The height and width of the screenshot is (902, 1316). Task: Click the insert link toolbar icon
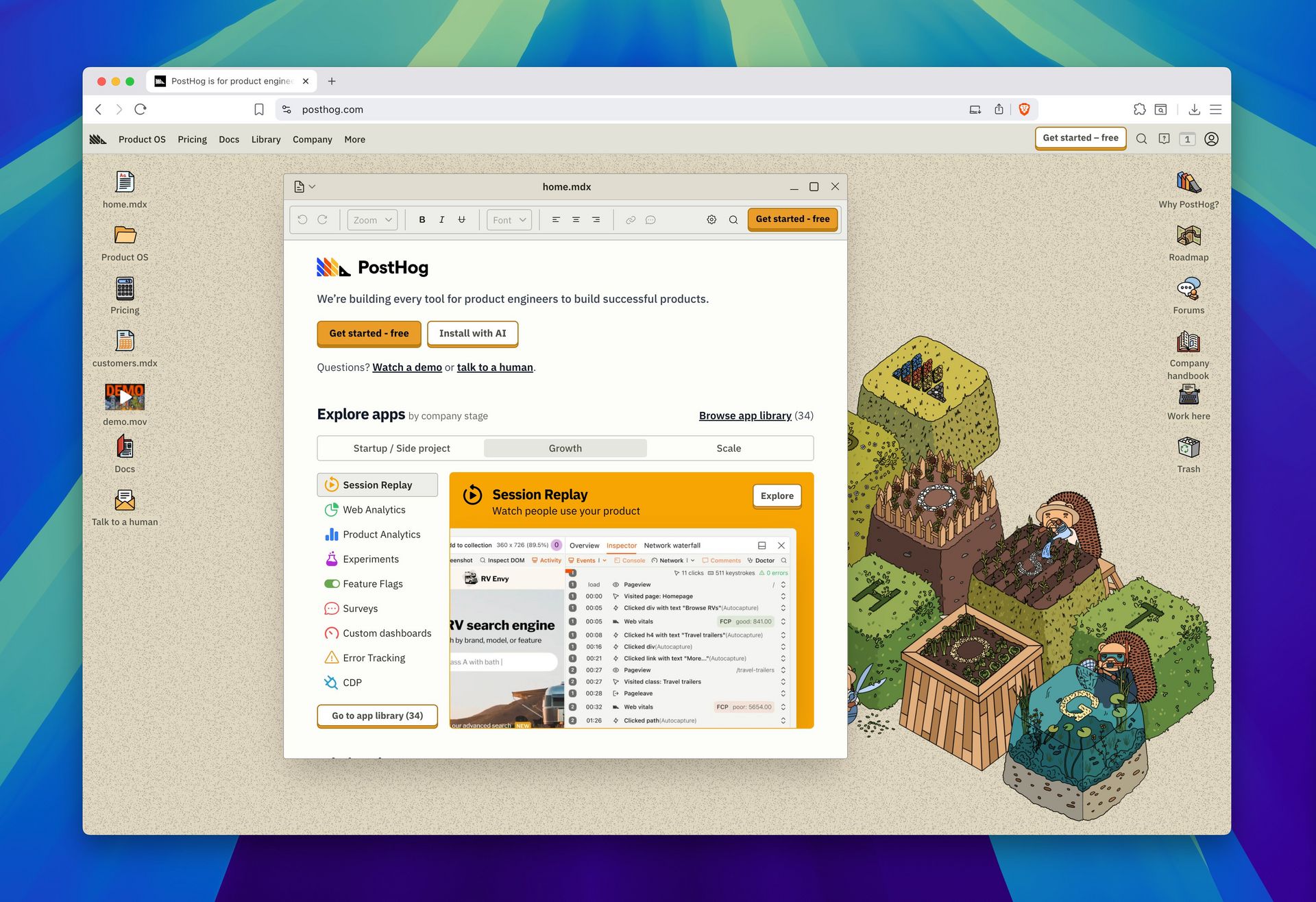631,220
